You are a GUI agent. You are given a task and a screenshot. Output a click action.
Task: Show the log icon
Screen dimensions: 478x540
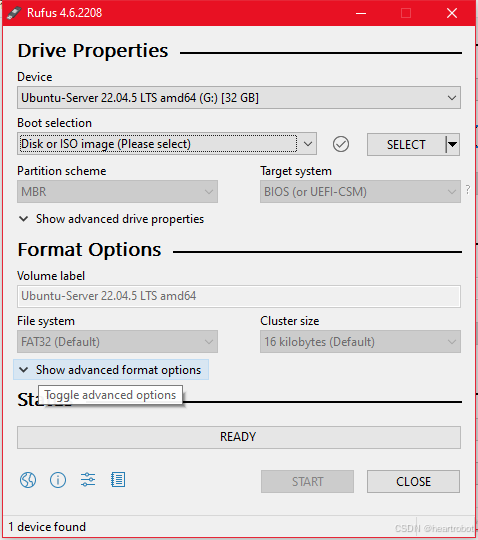click(118, 480)
